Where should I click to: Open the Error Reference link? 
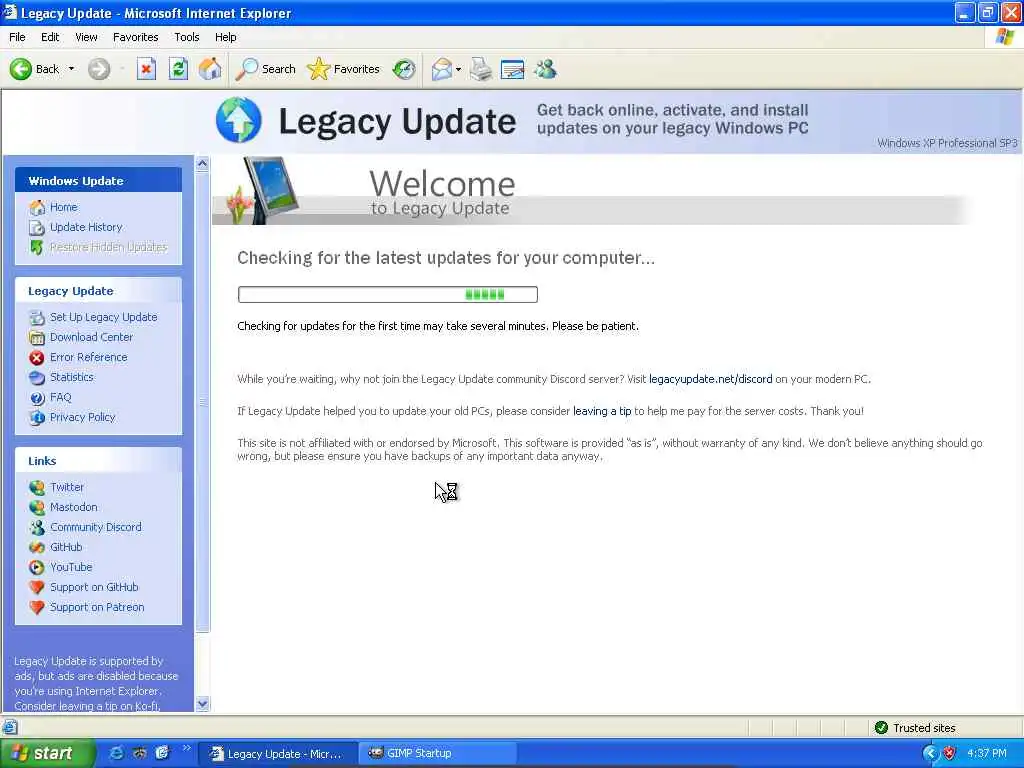coord(89,357)
